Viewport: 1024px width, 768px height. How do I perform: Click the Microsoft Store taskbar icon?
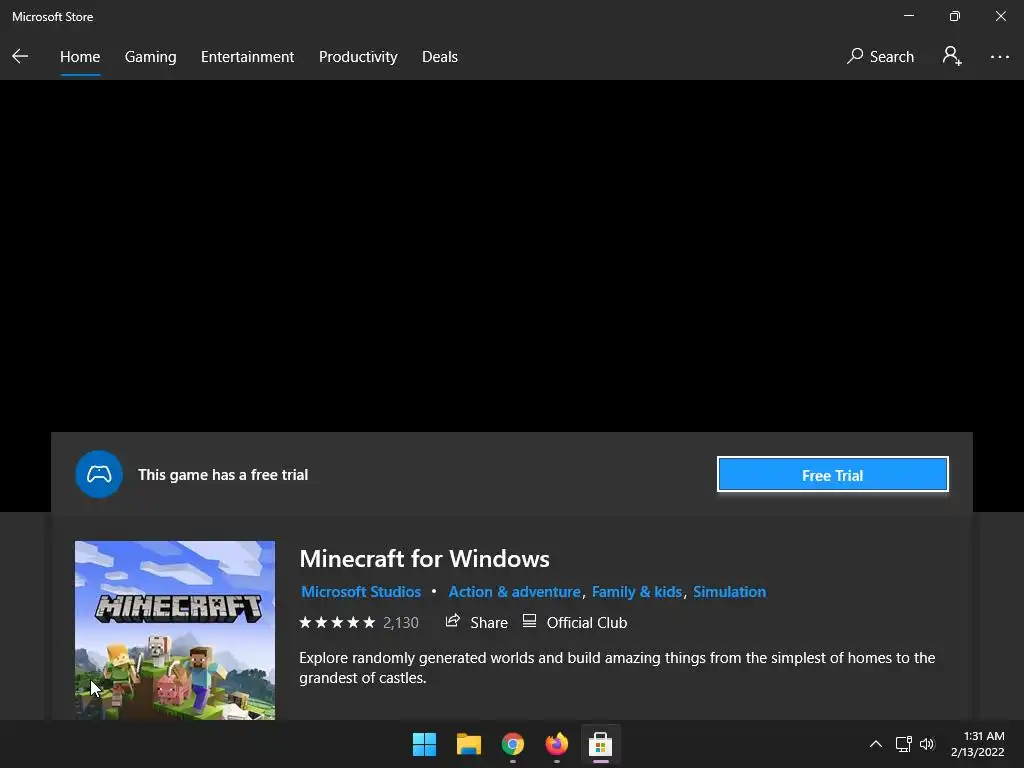pos(600,744)
